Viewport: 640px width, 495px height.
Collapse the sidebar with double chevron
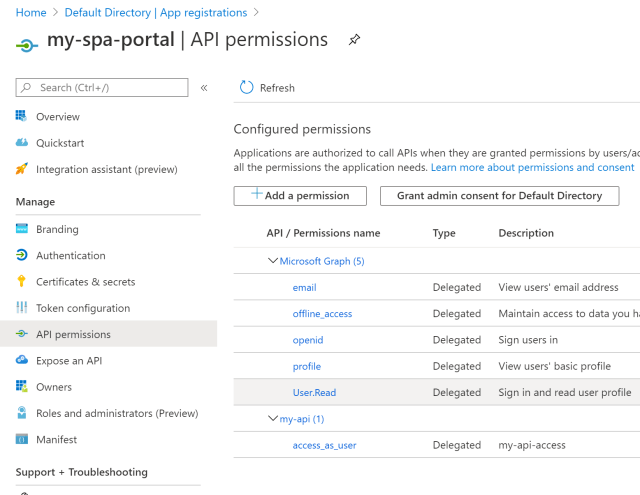(204, 88)
